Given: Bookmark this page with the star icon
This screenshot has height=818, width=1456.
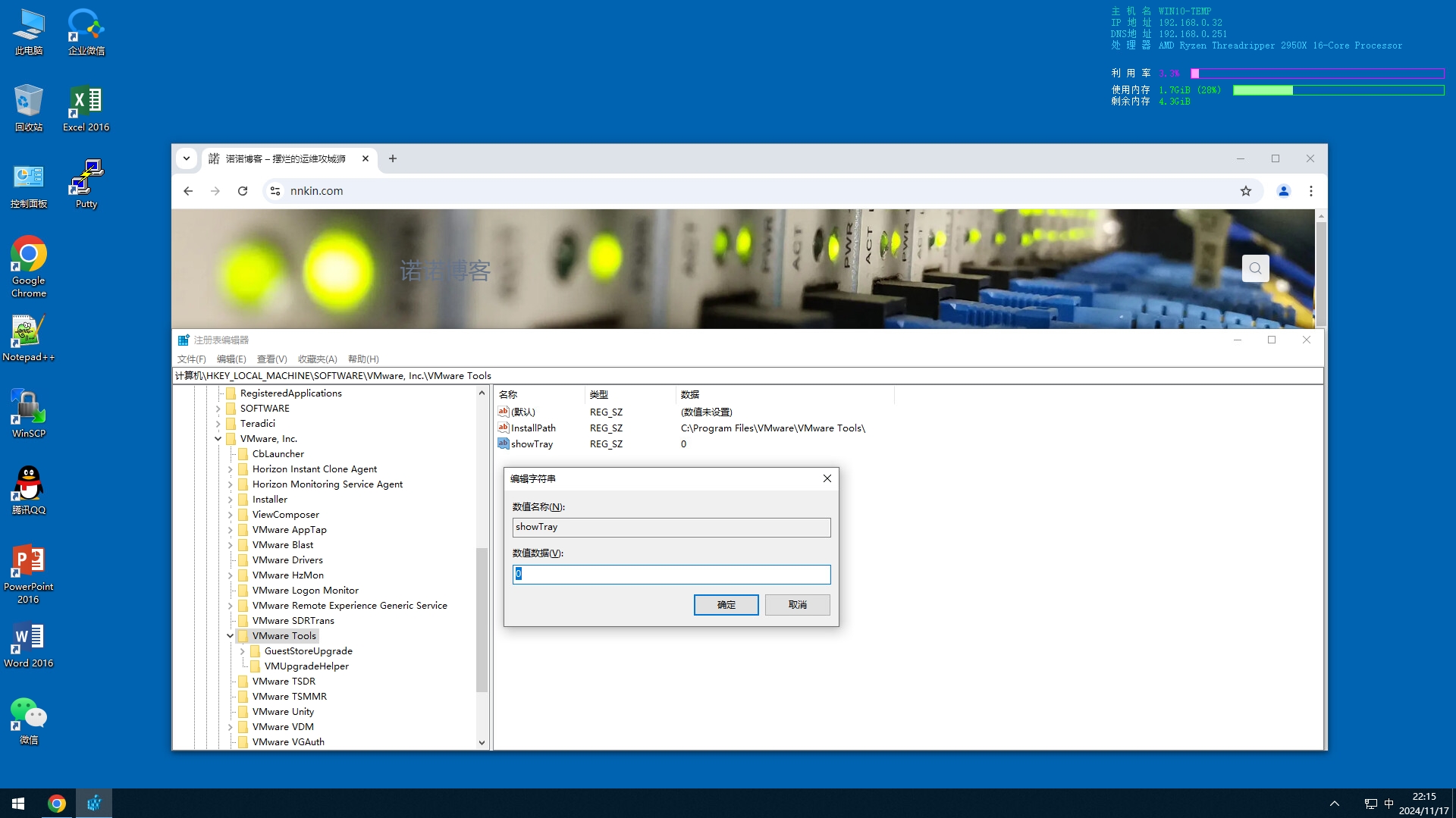Looking at the screenshot, I should point(1245,191).
